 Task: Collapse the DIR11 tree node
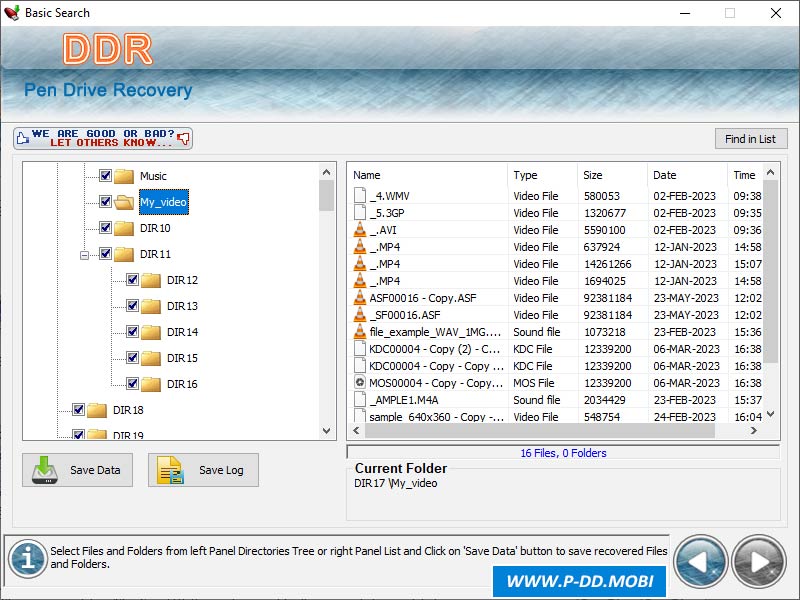86,254
